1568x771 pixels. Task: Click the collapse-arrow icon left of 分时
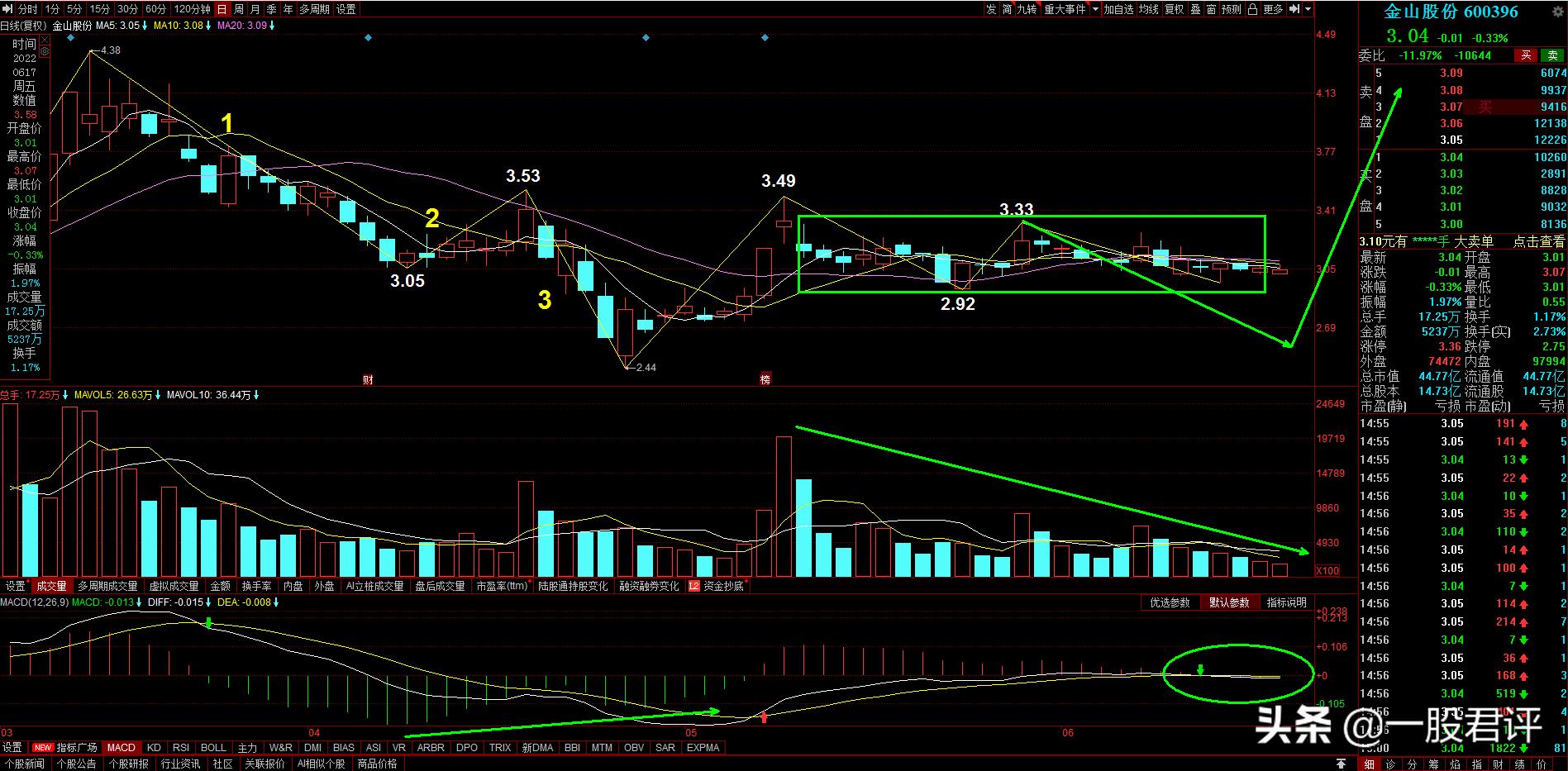pos(8,9)
